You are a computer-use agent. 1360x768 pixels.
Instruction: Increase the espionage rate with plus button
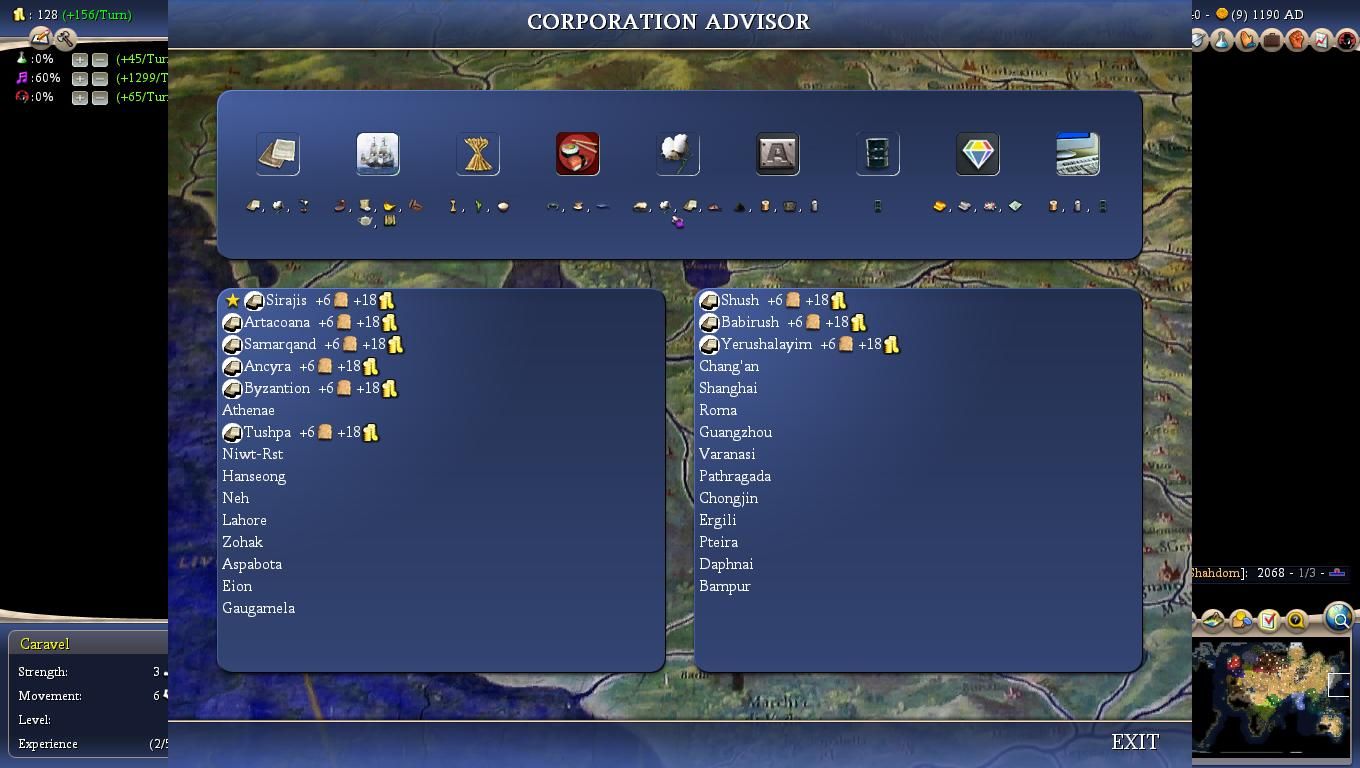click(80, 97)
